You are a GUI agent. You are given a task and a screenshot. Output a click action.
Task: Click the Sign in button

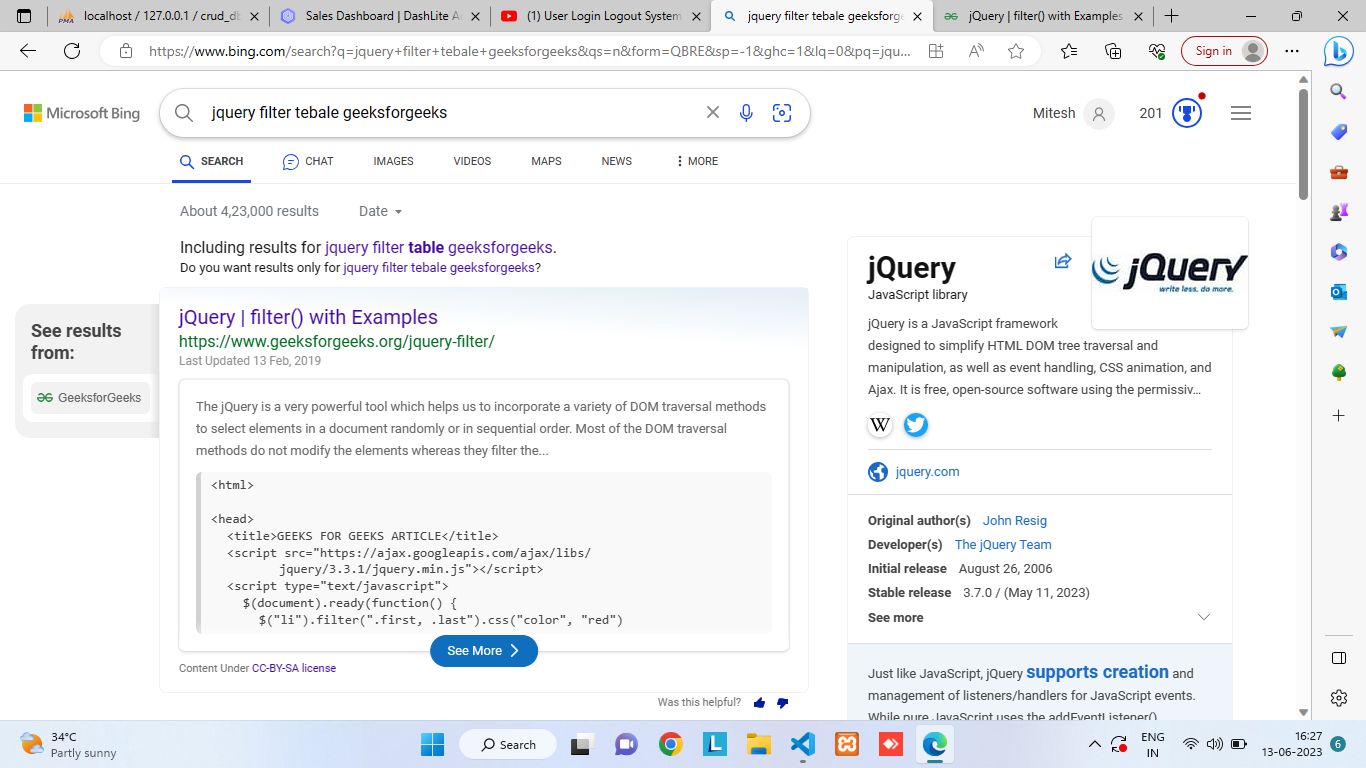(x=1225, y=51)
